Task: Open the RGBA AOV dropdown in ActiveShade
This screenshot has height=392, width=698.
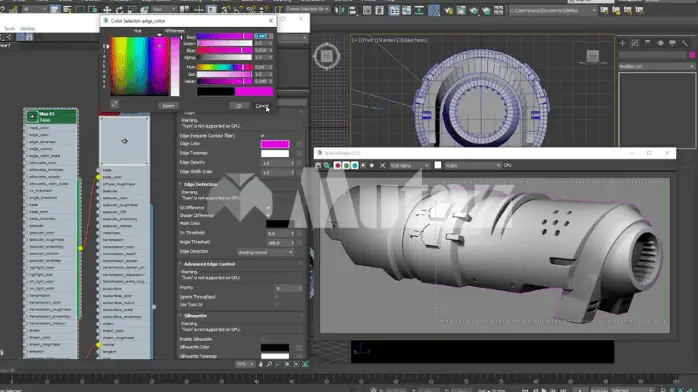Action: pyautogui.click(x=473, y=166)
